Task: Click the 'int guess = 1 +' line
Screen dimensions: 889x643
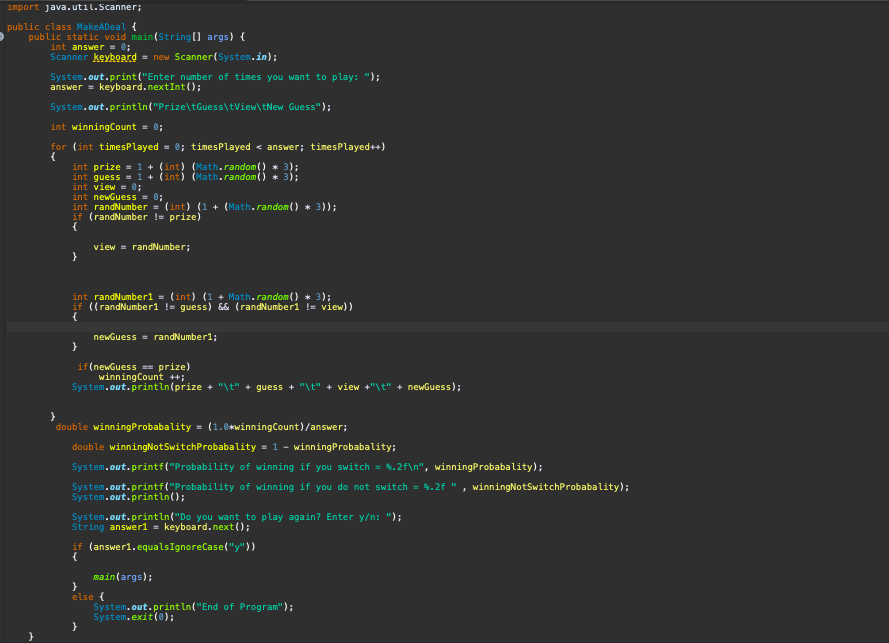Action: point(185,177)
